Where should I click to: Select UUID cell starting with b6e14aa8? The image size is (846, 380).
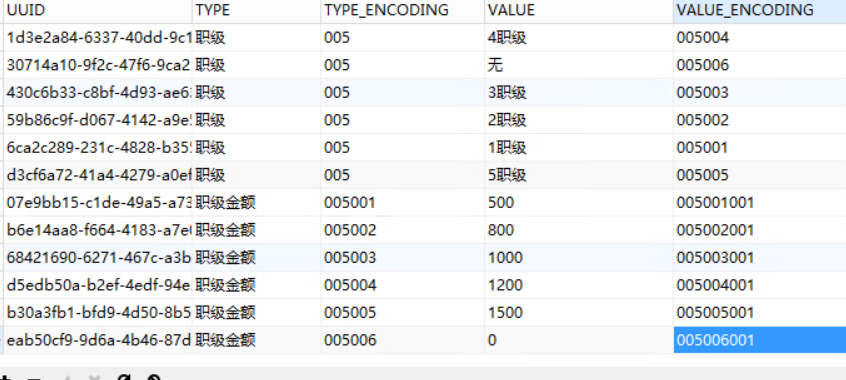point(98,230)
